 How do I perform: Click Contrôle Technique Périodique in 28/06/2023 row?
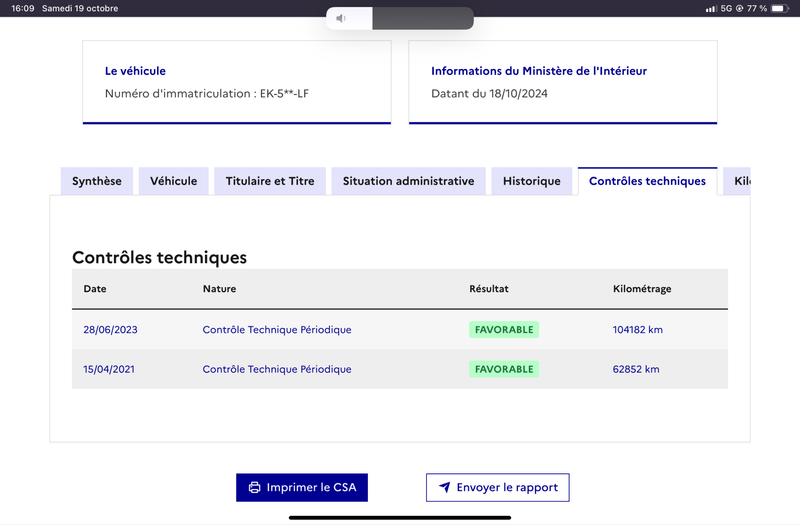tap(277, 330)
